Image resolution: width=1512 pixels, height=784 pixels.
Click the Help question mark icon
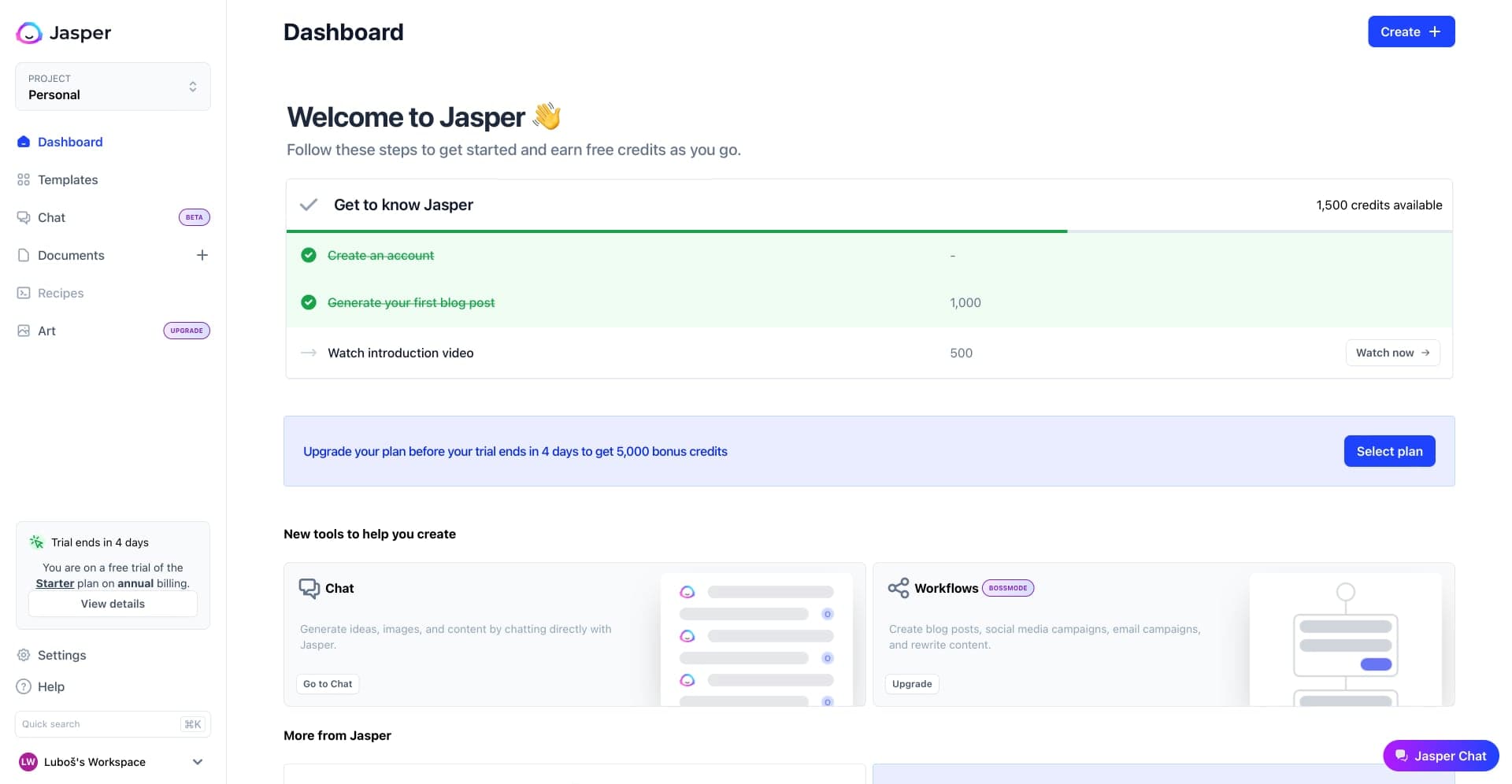[24, 686]
